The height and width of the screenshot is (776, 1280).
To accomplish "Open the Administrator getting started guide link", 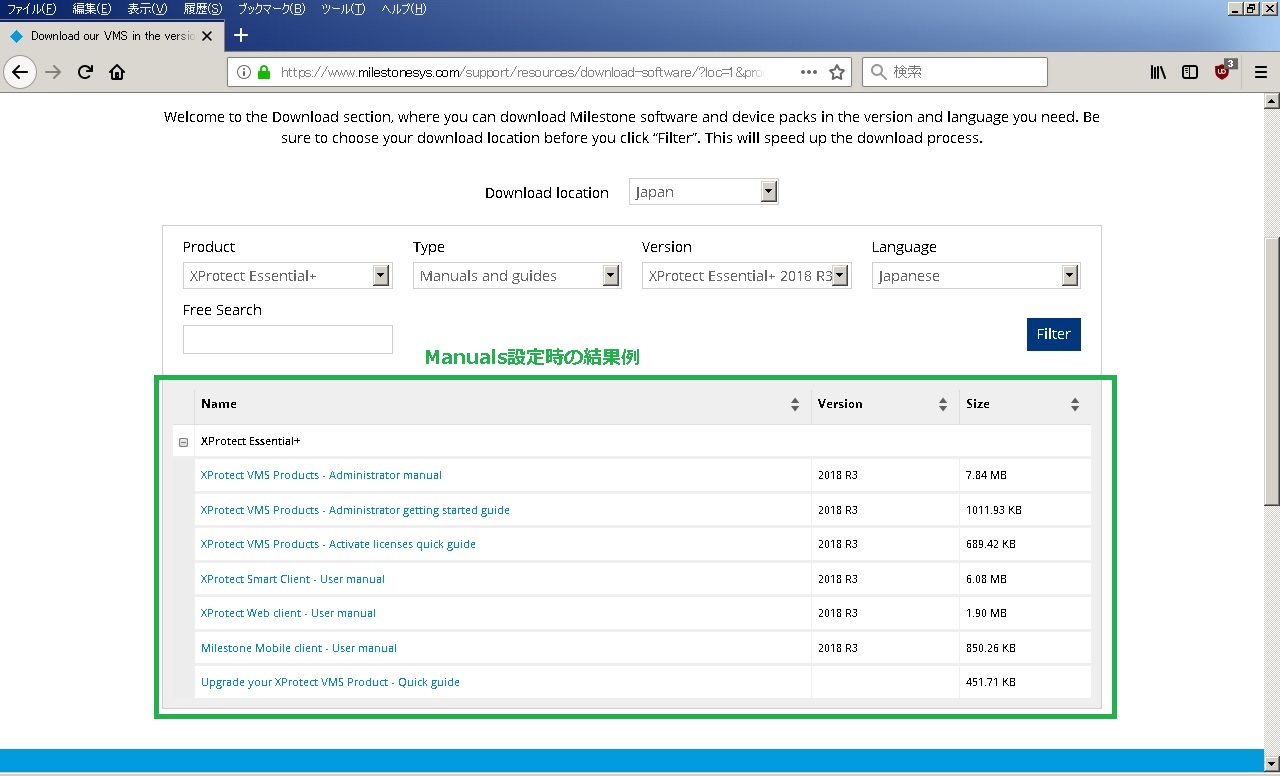I will [355, 510].
